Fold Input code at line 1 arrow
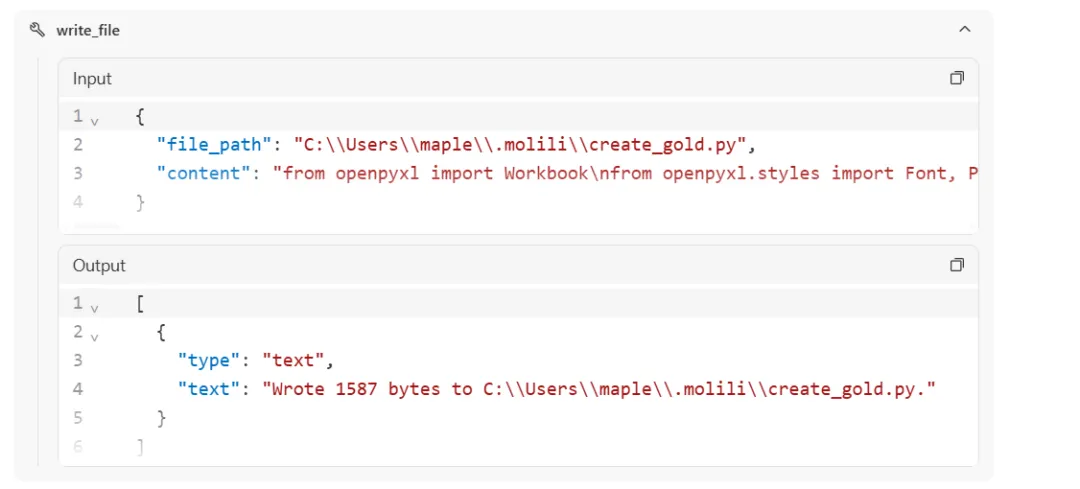This screenshot has height=489, width=1080. click(x=95, y=121)
